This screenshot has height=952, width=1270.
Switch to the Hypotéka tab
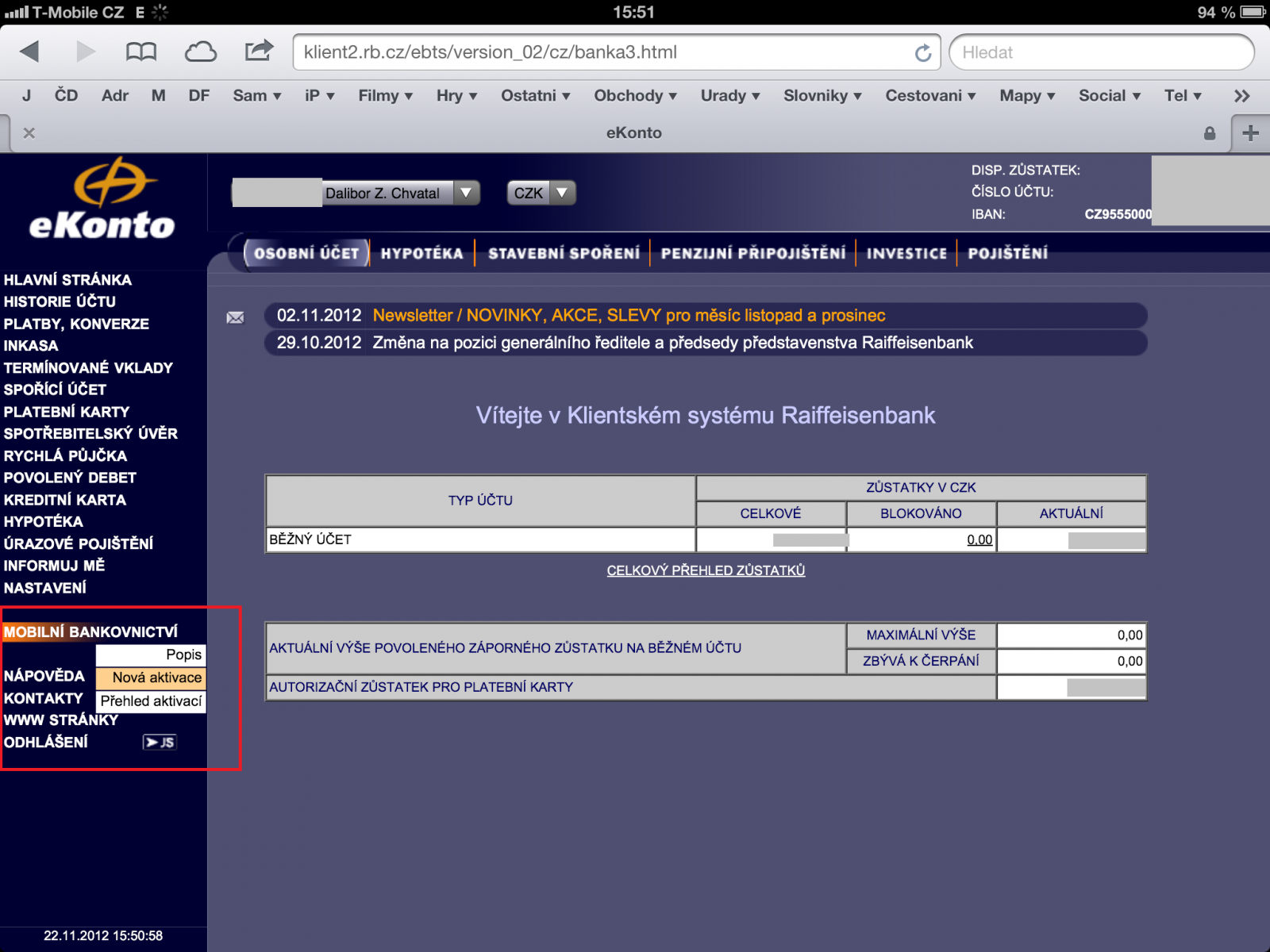421,253
